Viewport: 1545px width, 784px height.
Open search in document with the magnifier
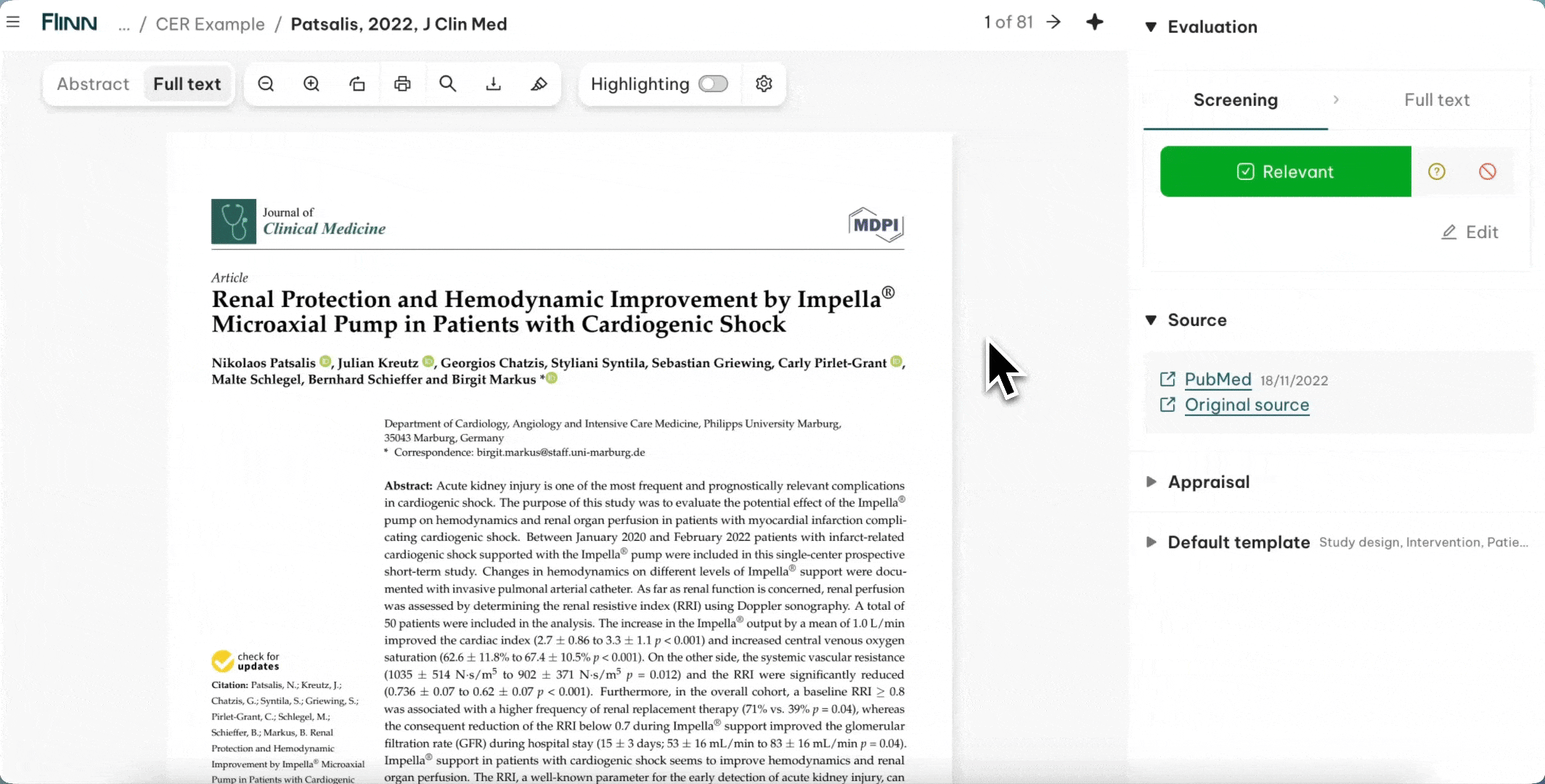click(448, 84)
